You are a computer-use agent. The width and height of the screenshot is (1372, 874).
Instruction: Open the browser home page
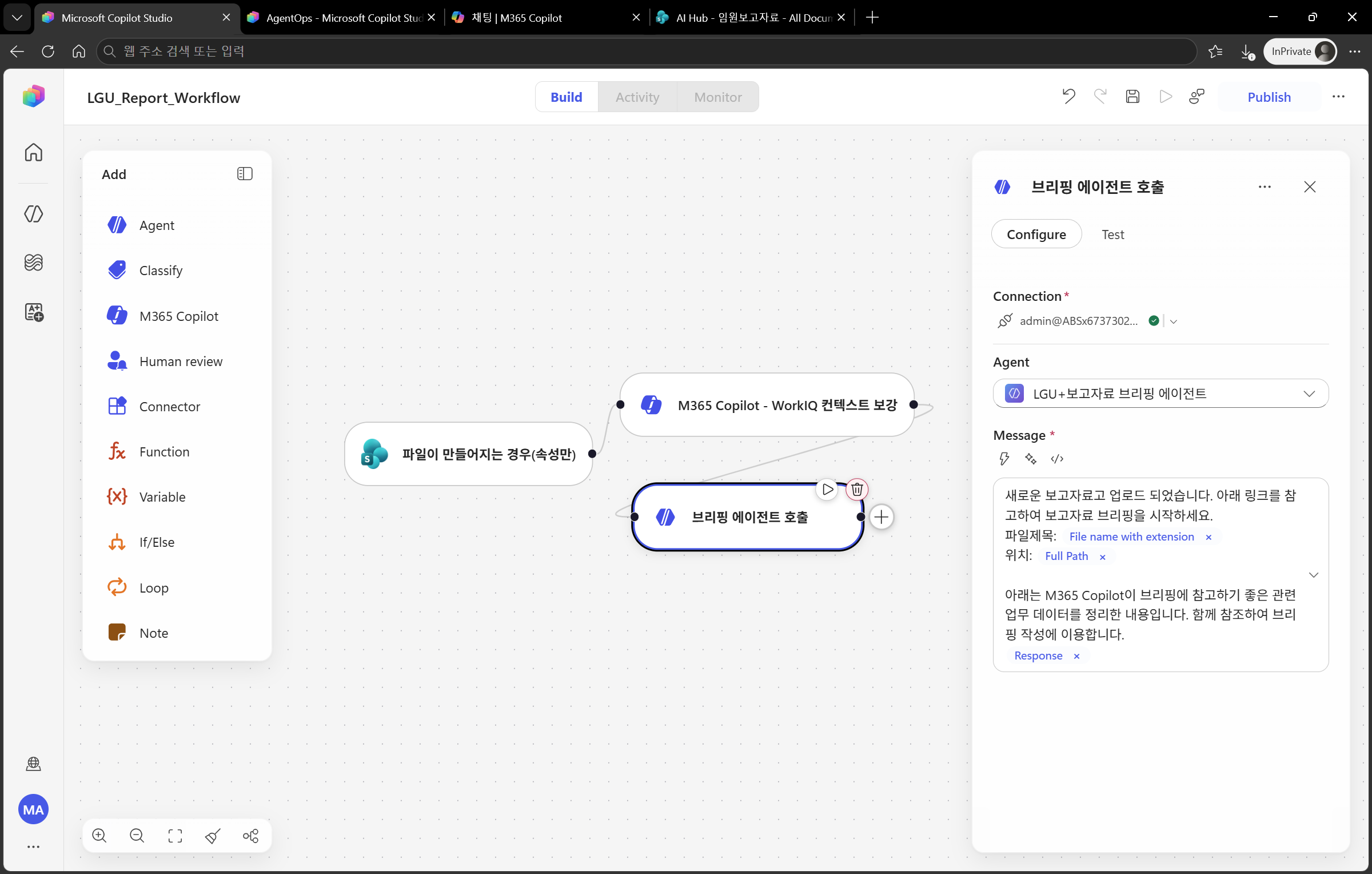(79, 51)
